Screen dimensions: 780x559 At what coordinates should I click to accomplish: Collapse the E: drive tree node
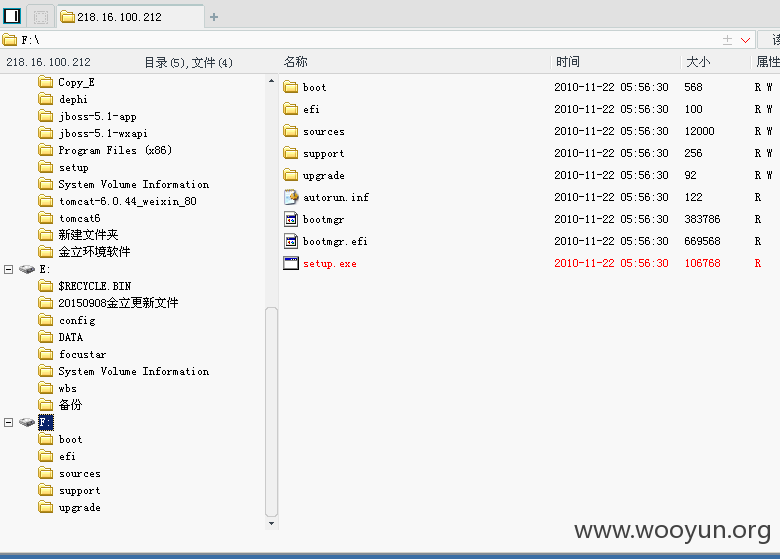pos(8,269)
